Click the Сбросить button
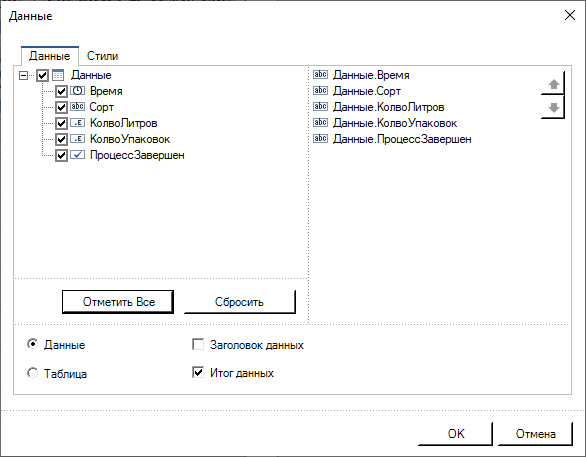This screenshot has height=457, width=586. click(240, 302)
